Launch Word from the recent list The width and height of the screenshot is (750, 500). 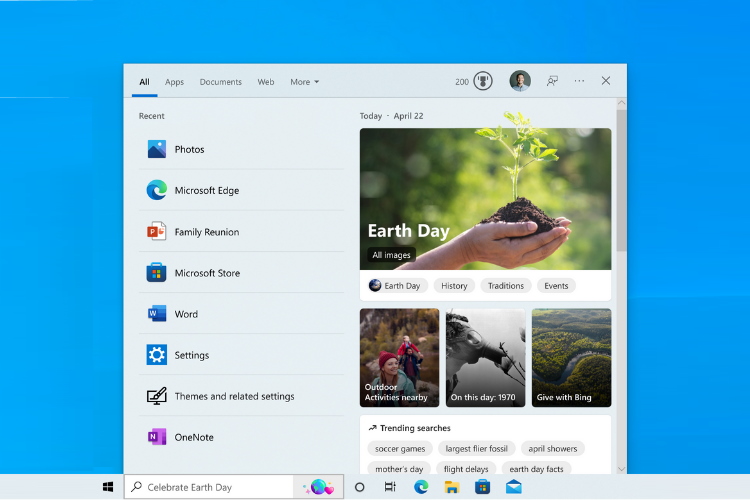click(x=241, y=314)
